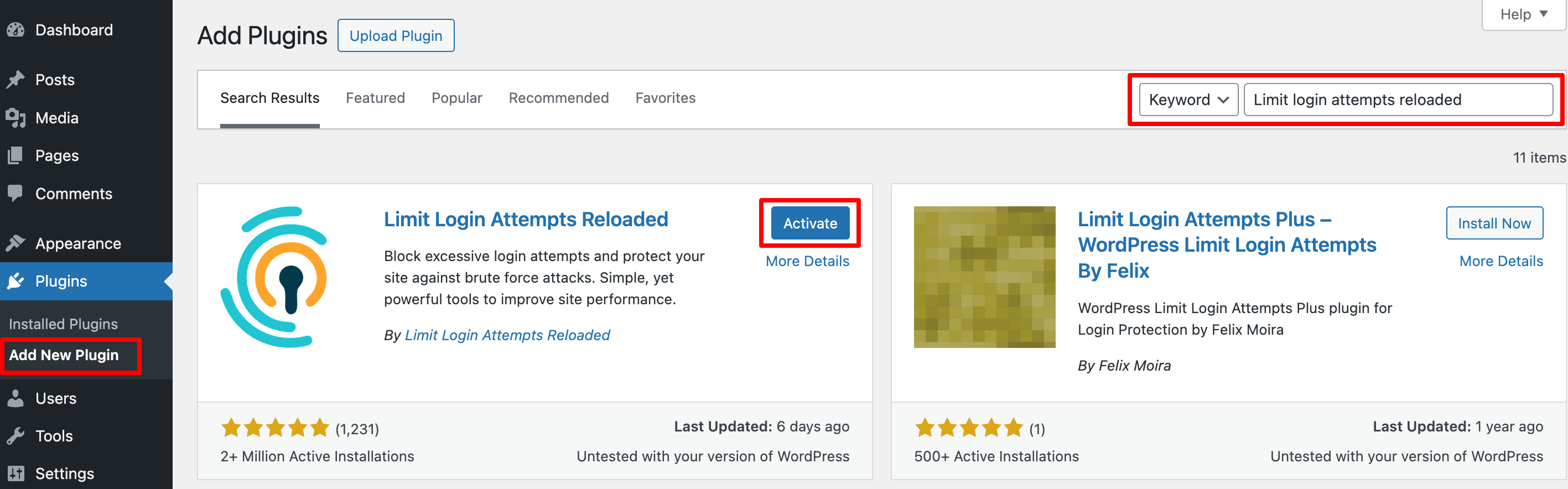
Task: Click the Upload Plugin button
Action: [x=396, y=36]
